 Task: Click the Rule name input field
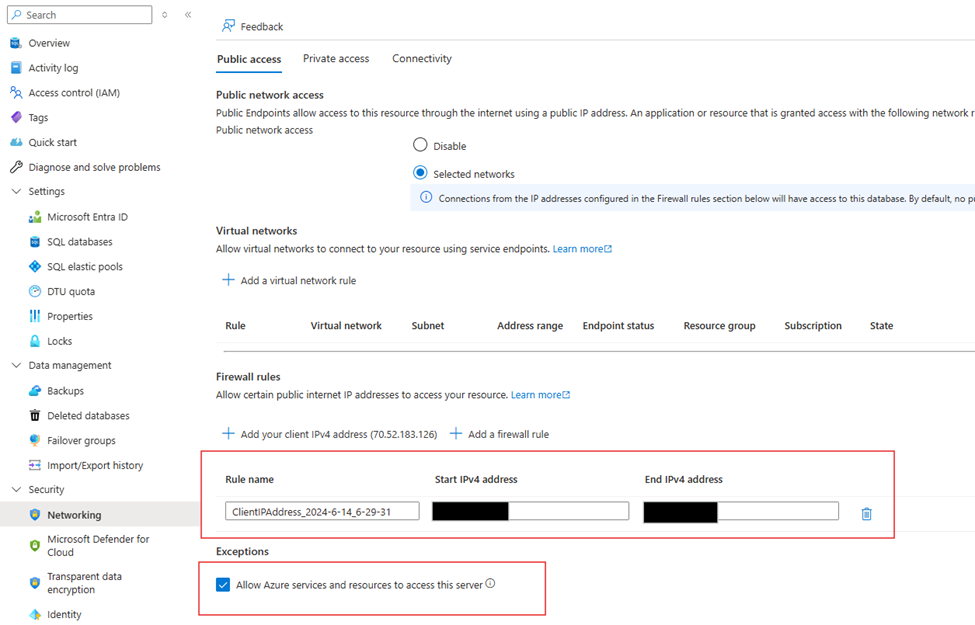click(x=322, y=512)
